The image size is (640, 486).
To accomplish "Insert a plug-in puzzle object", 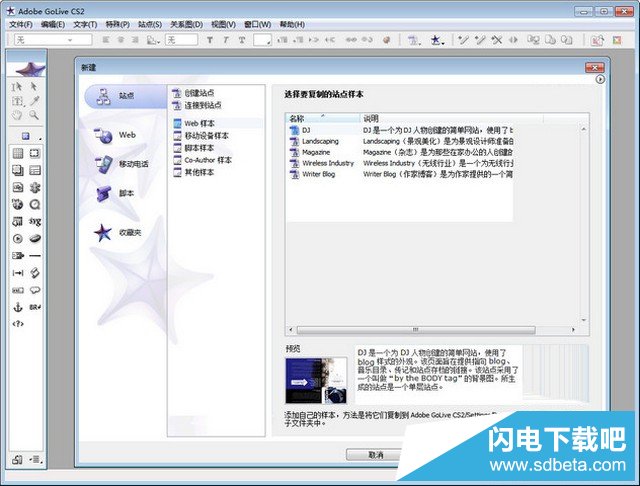I will point(35,187).
